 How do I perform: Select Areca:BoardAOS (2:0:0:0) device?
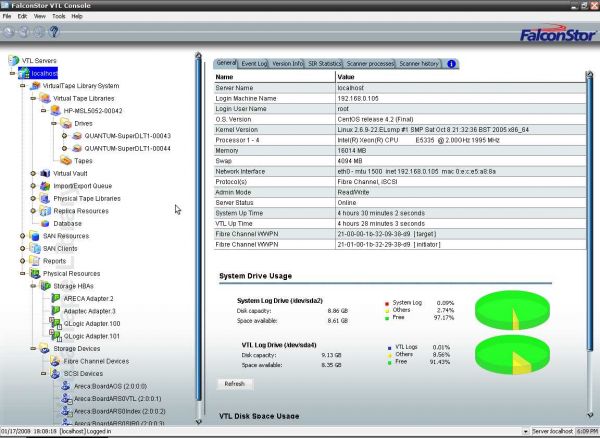pyautogui.click(x=111, y=386)
